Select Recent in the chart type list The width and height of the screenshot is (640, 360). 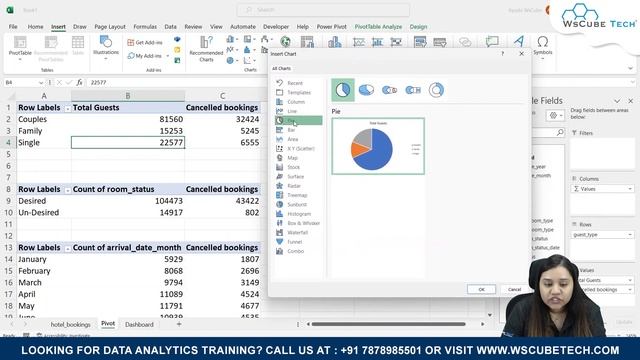(x=295, y=83)
